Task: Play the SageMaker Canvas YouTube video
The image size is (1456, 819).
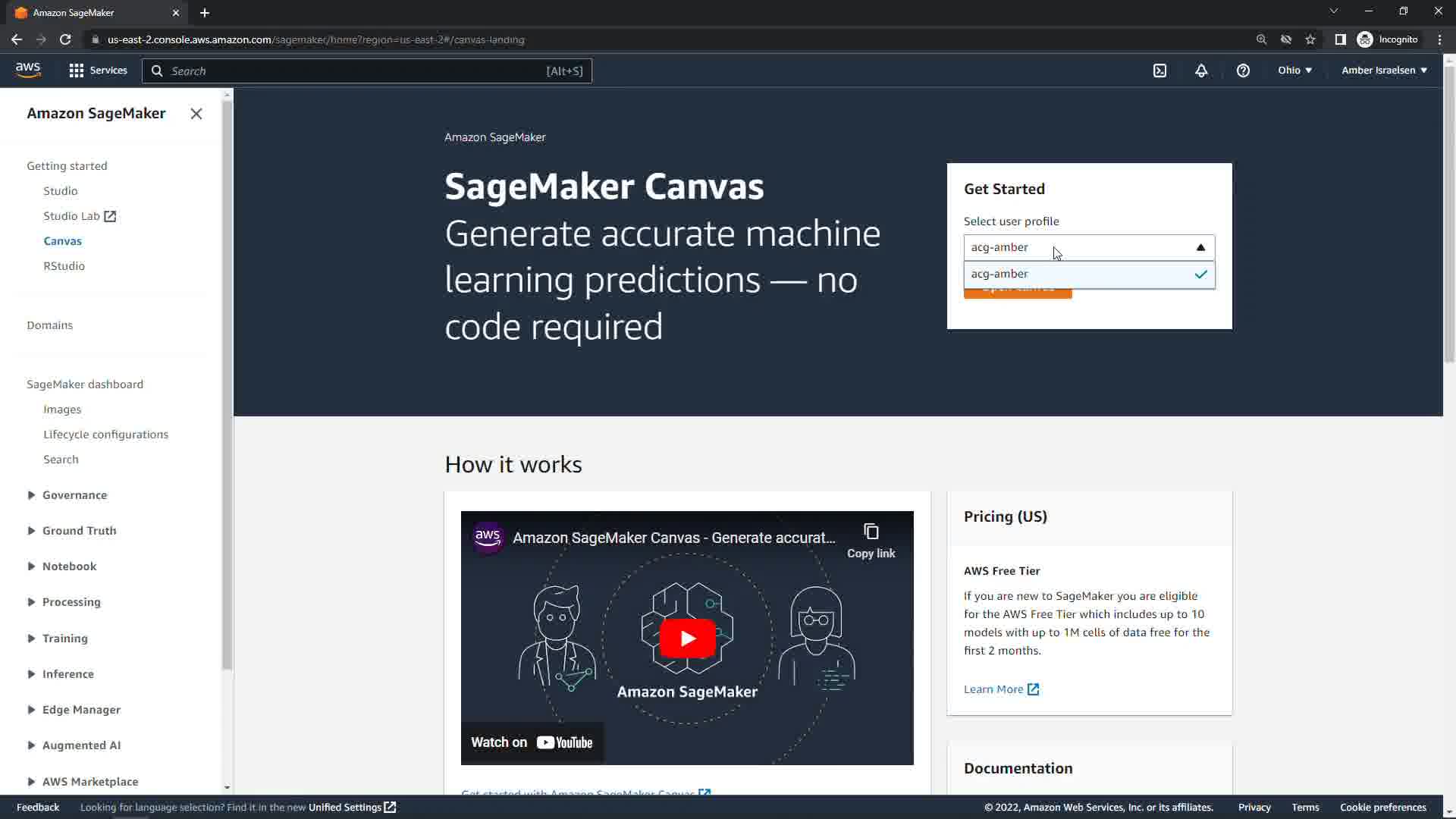Action: (687, 638)
